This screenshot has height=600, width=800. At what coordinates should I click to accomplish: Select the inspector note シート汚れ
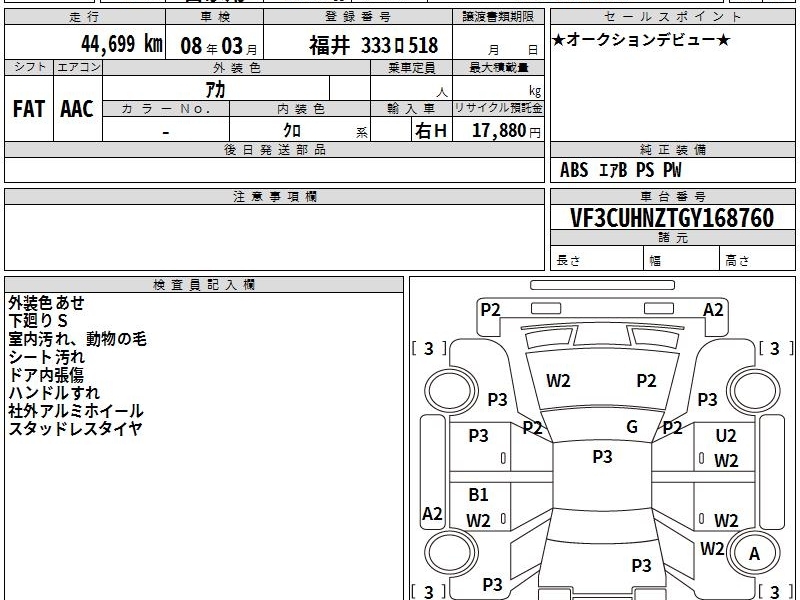tap(46, 357)
